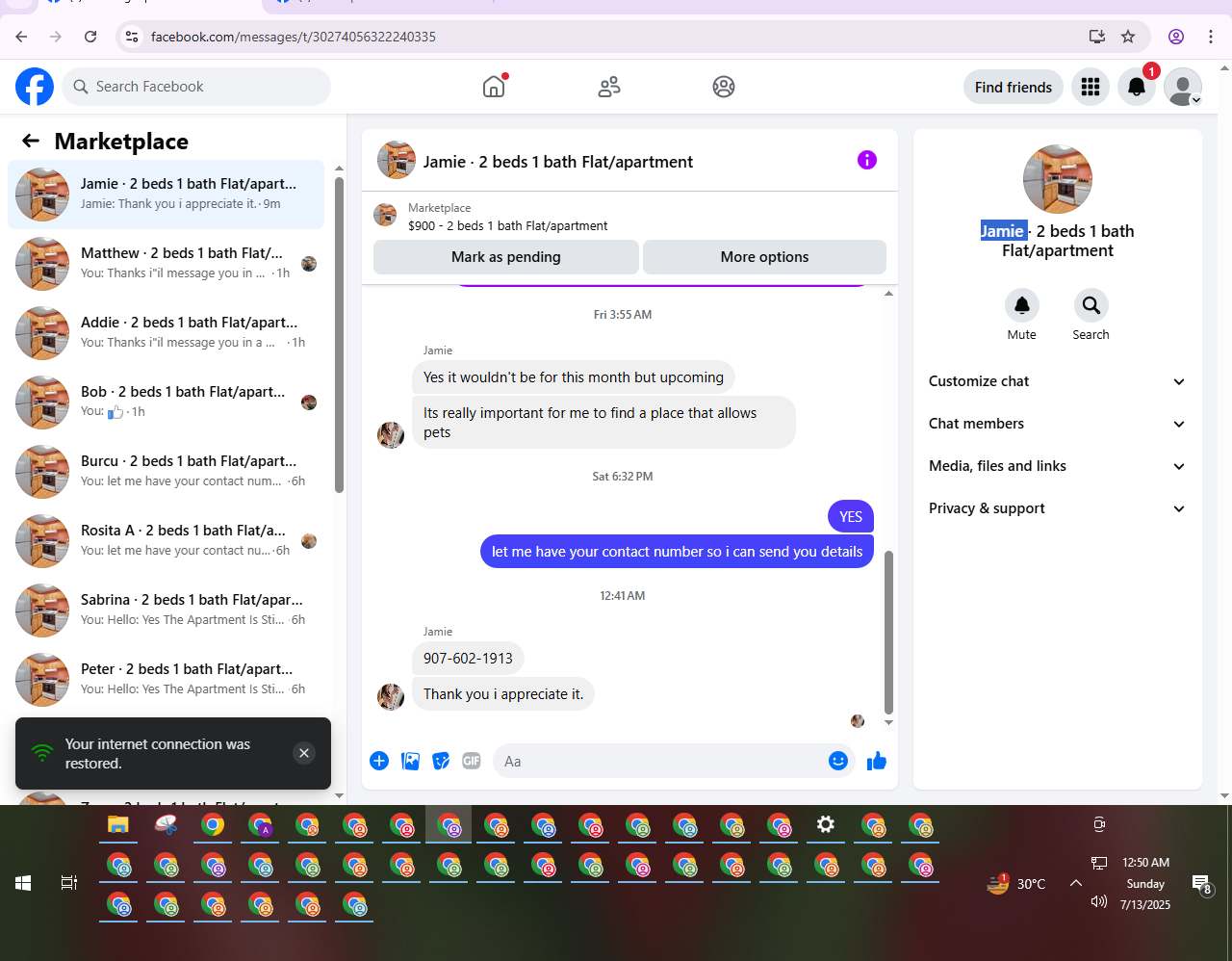This screenshot has width=1232, height=961.
Task: Click message 'Thank you i appreciate it.'
Action: [503, 694]
